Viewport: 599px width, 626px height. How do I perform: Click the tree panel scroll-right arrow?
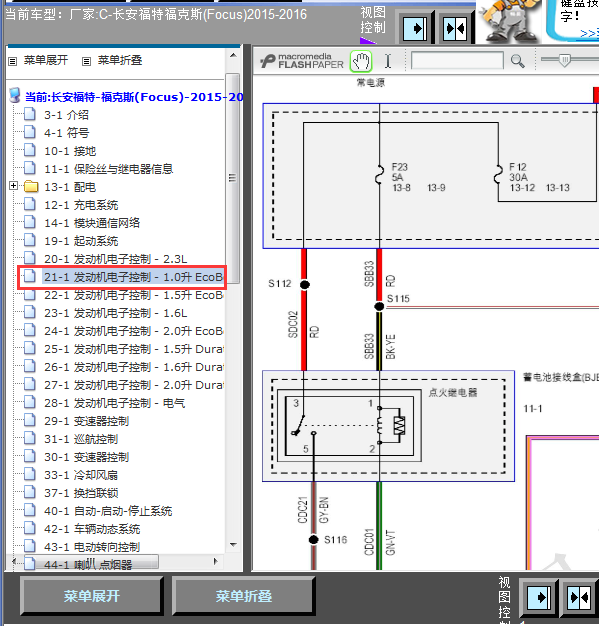pyautogui.click(x=216, y=561)
